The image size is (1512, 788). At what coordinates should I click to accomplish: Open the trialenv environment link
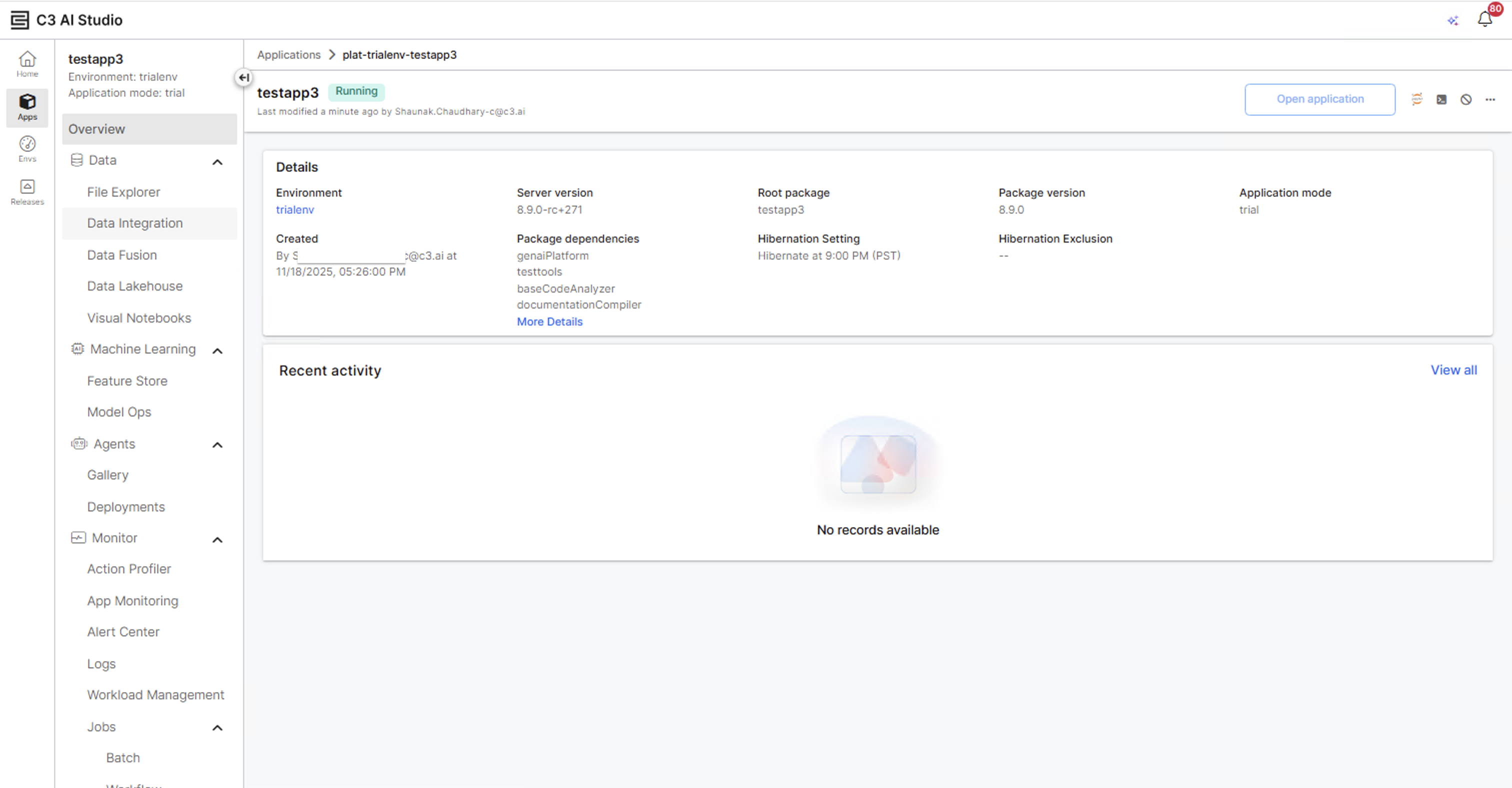(x=294, y=209)
